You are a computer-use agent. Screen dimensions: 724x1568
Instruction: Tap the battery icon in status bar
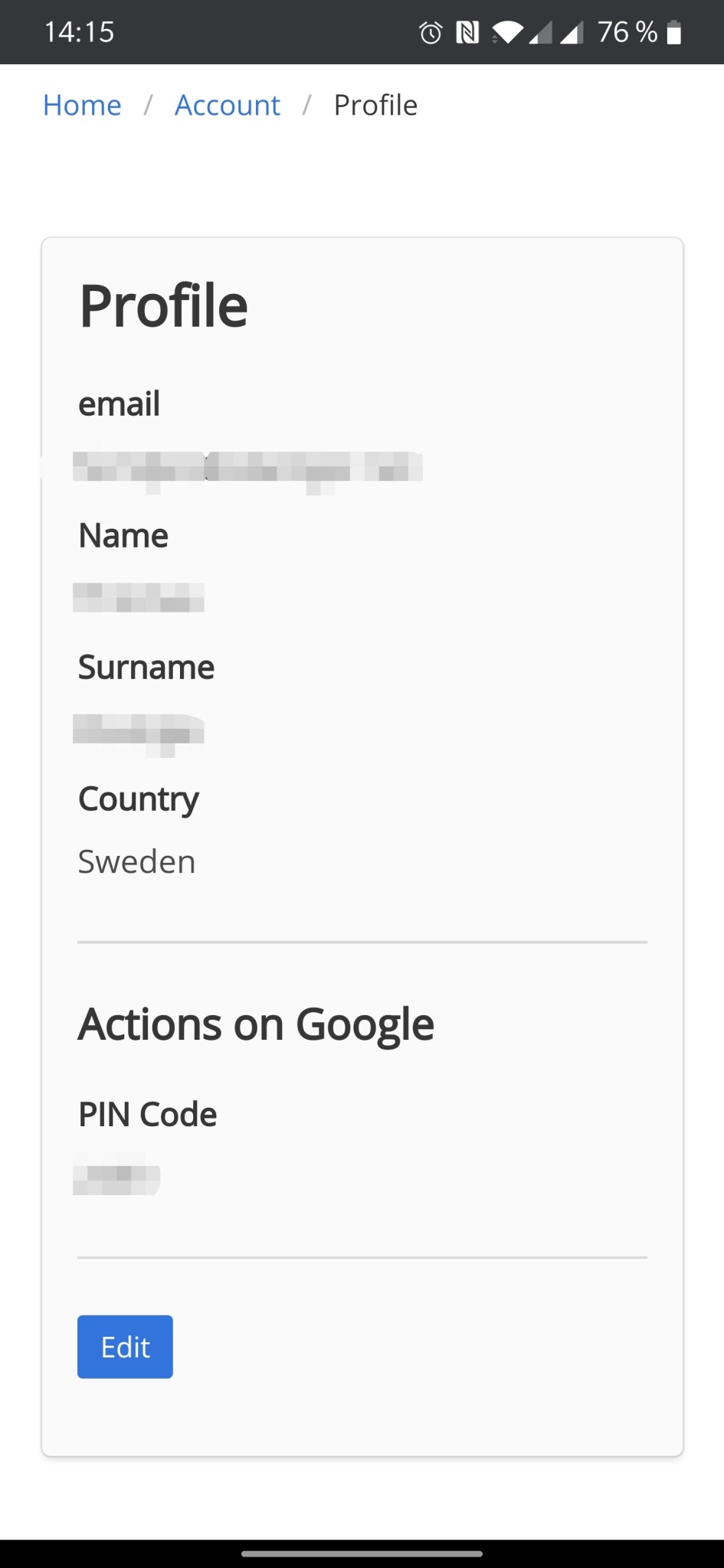point(674,33)
